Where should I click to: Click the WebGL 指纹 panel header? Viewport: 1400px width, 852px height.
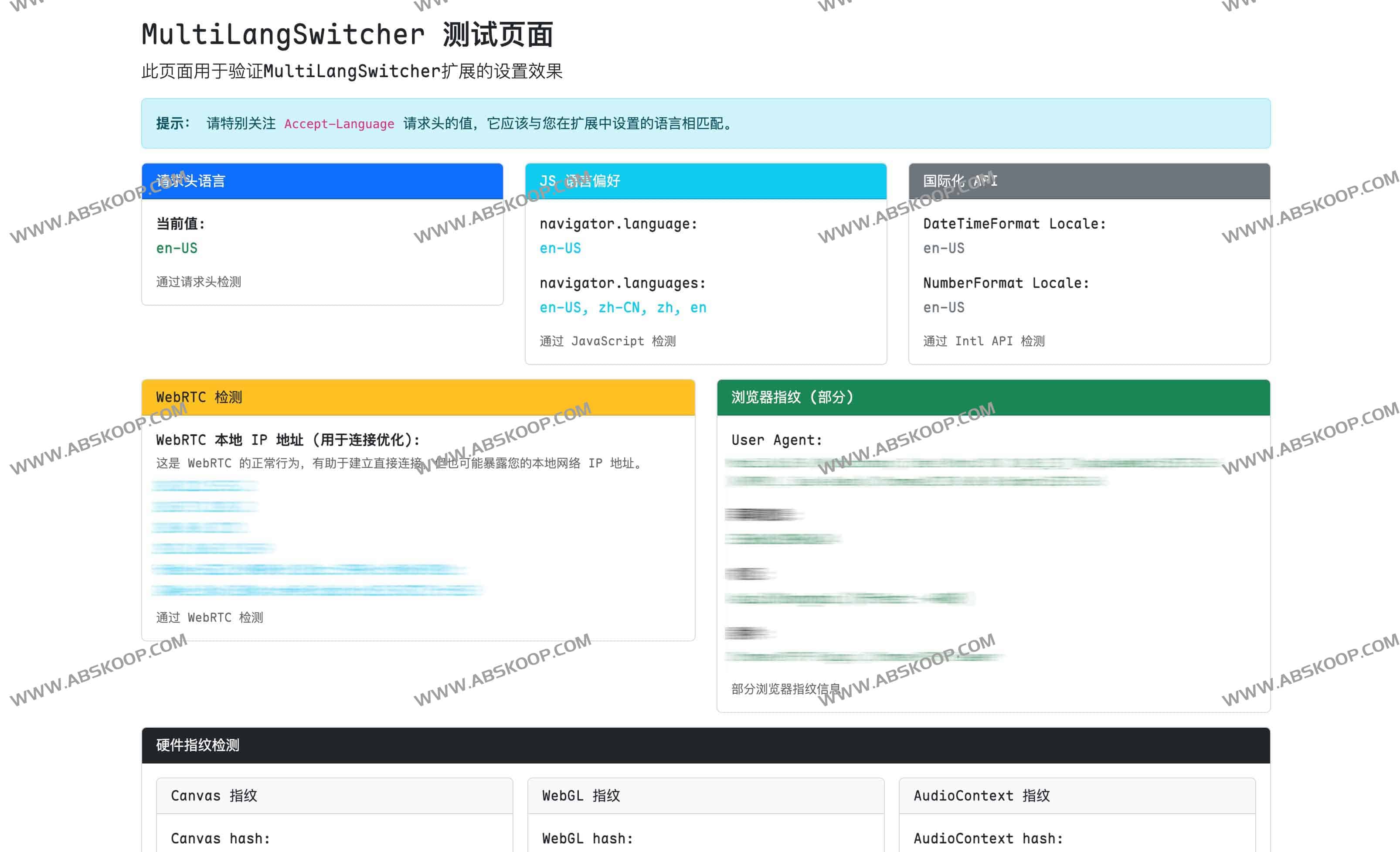click(x=705, y=796)
